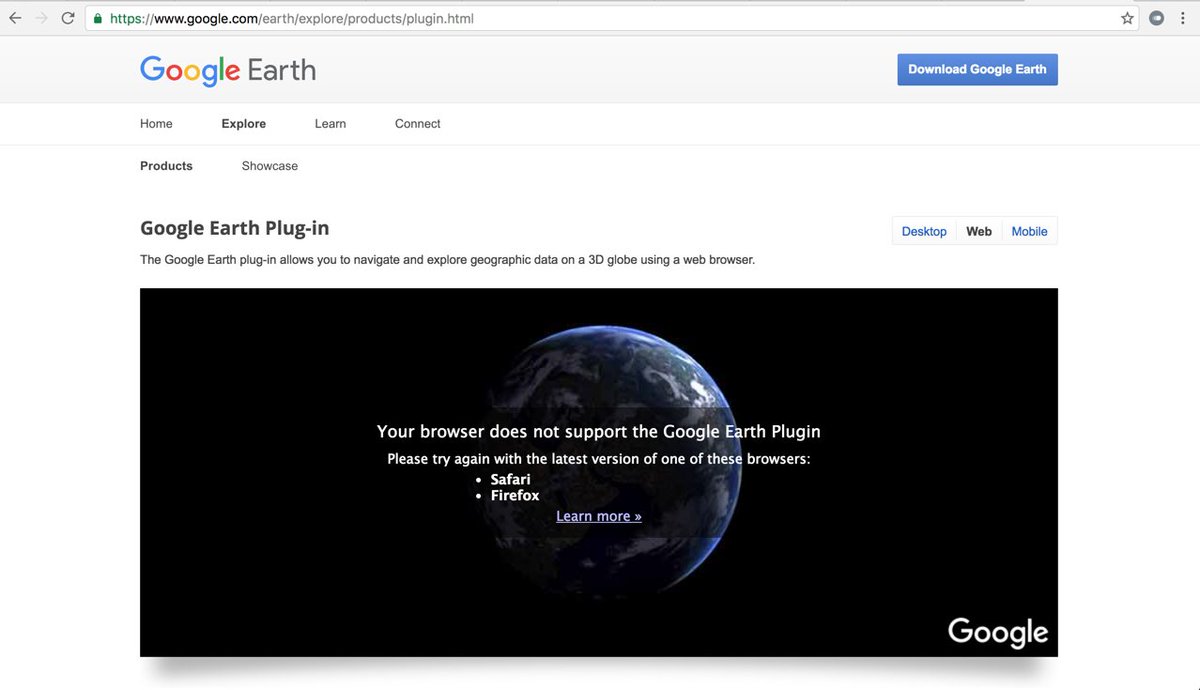The image size is (1200, 690).
Task: Follow the Learn more link
Action: (x=599, y=516)
